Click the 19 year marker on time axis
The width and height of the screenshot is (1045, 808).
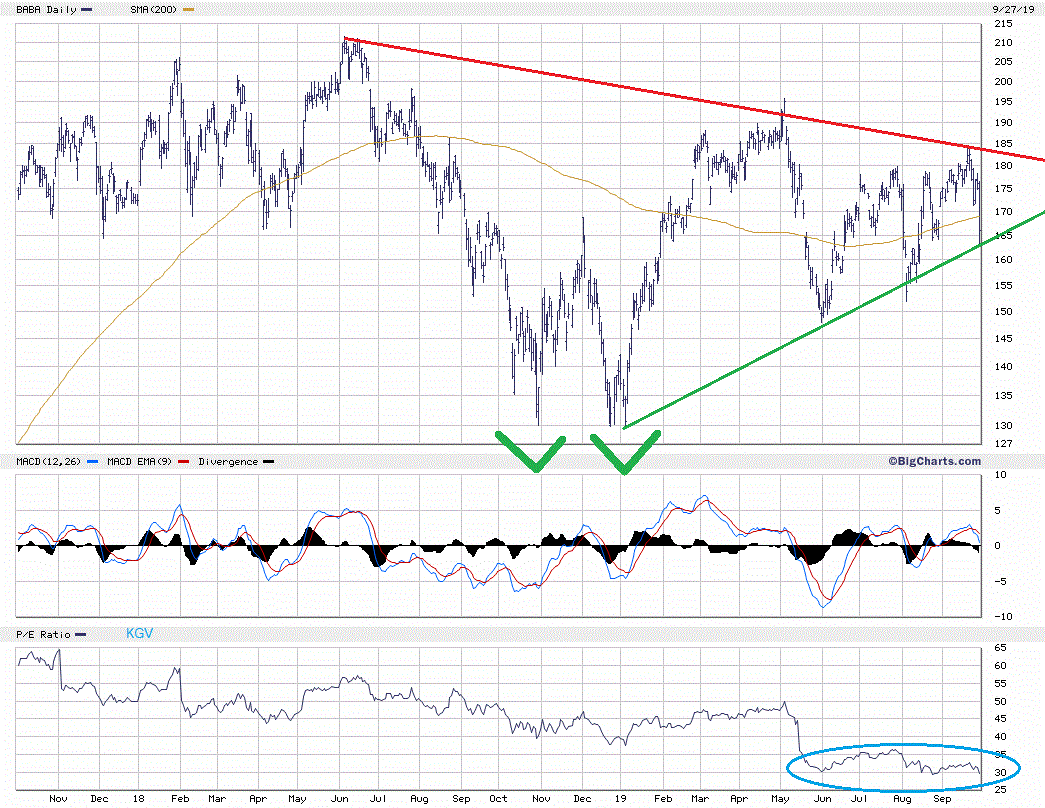coord(620,799)
